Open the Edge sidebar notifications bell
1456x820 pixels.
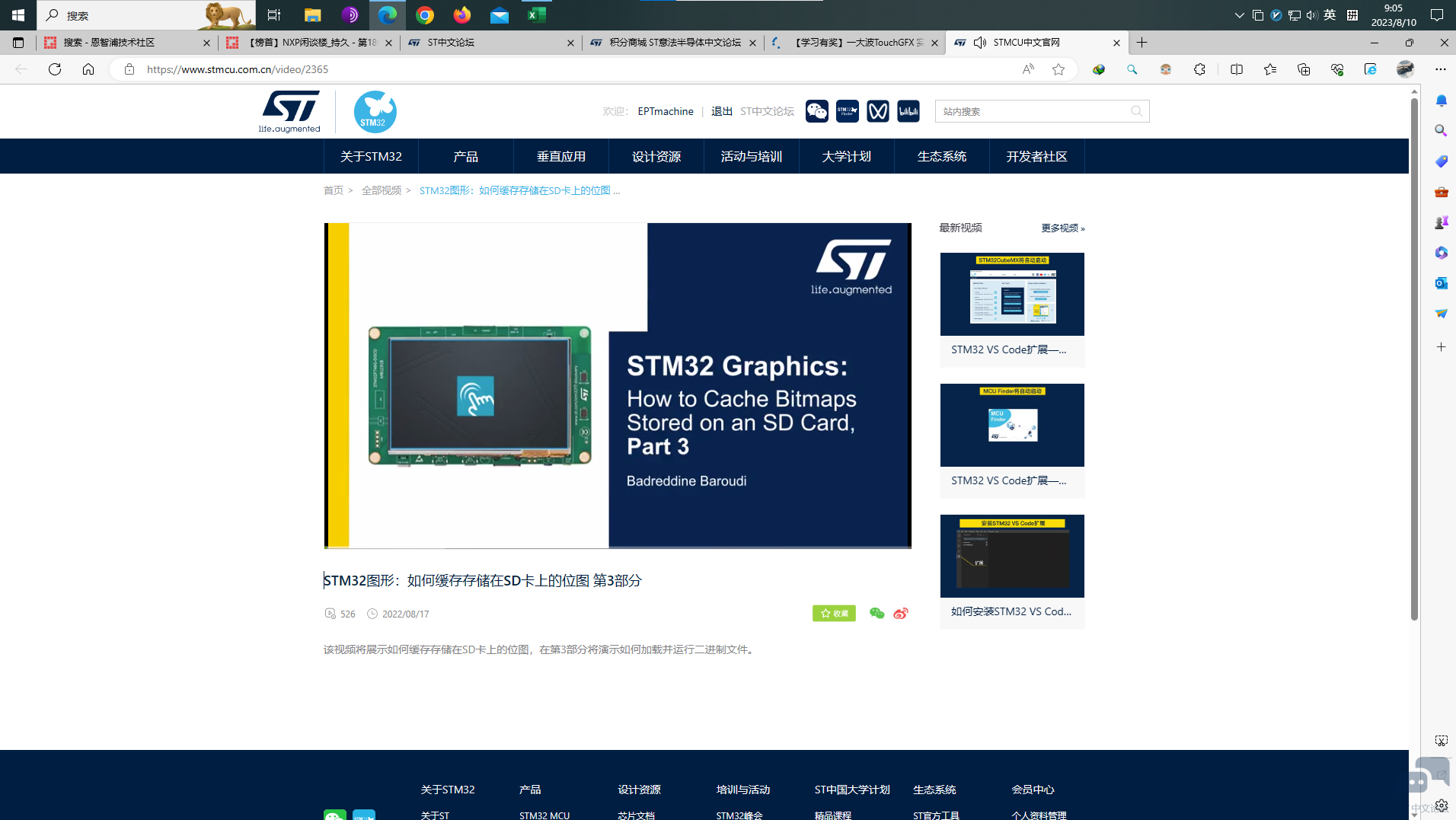point(1441,101)
